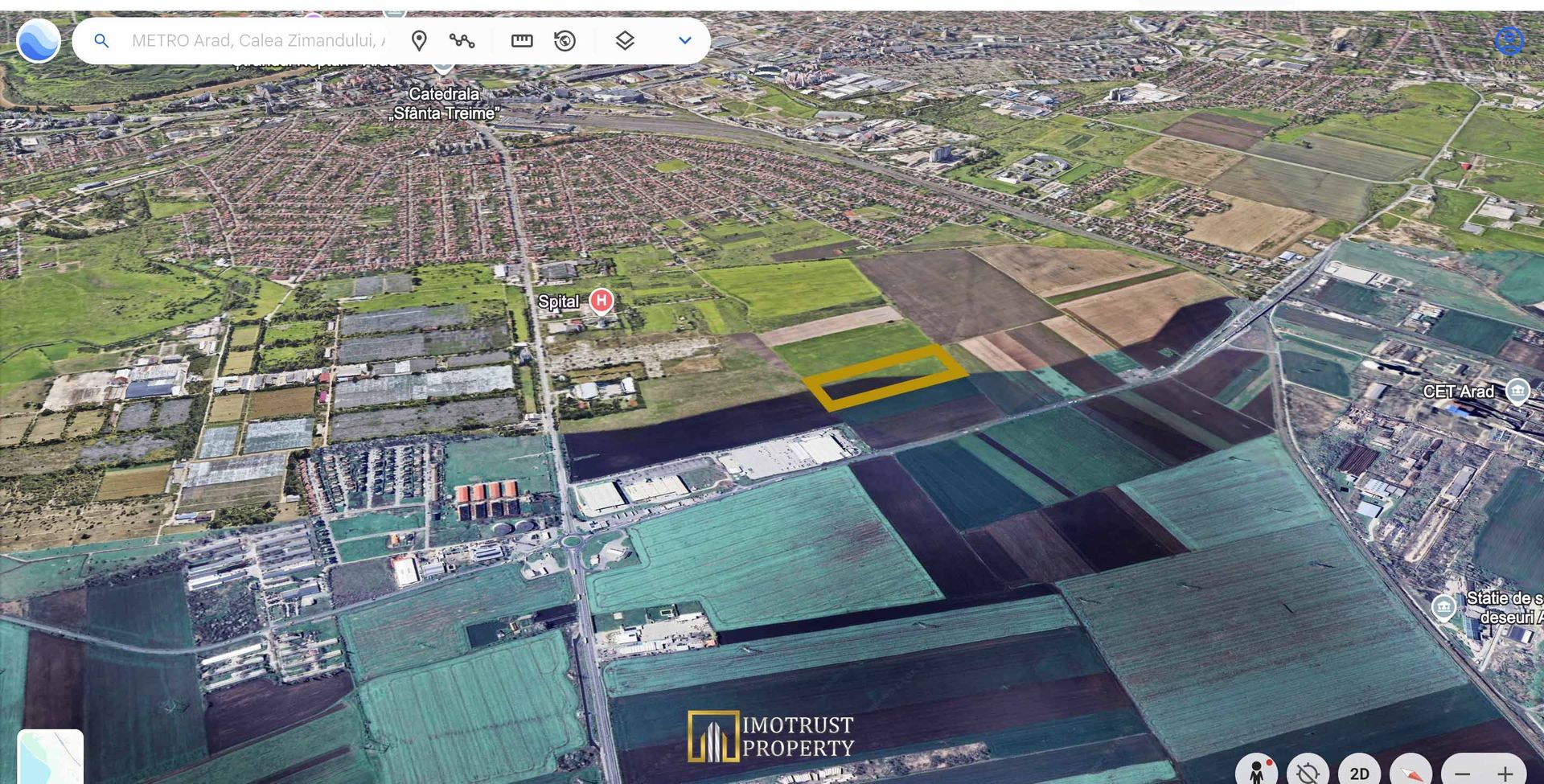Click the CET Arad place marker
Image resolution: width=1544 pixels, height=784 pixels.
tap(1517, 391)
